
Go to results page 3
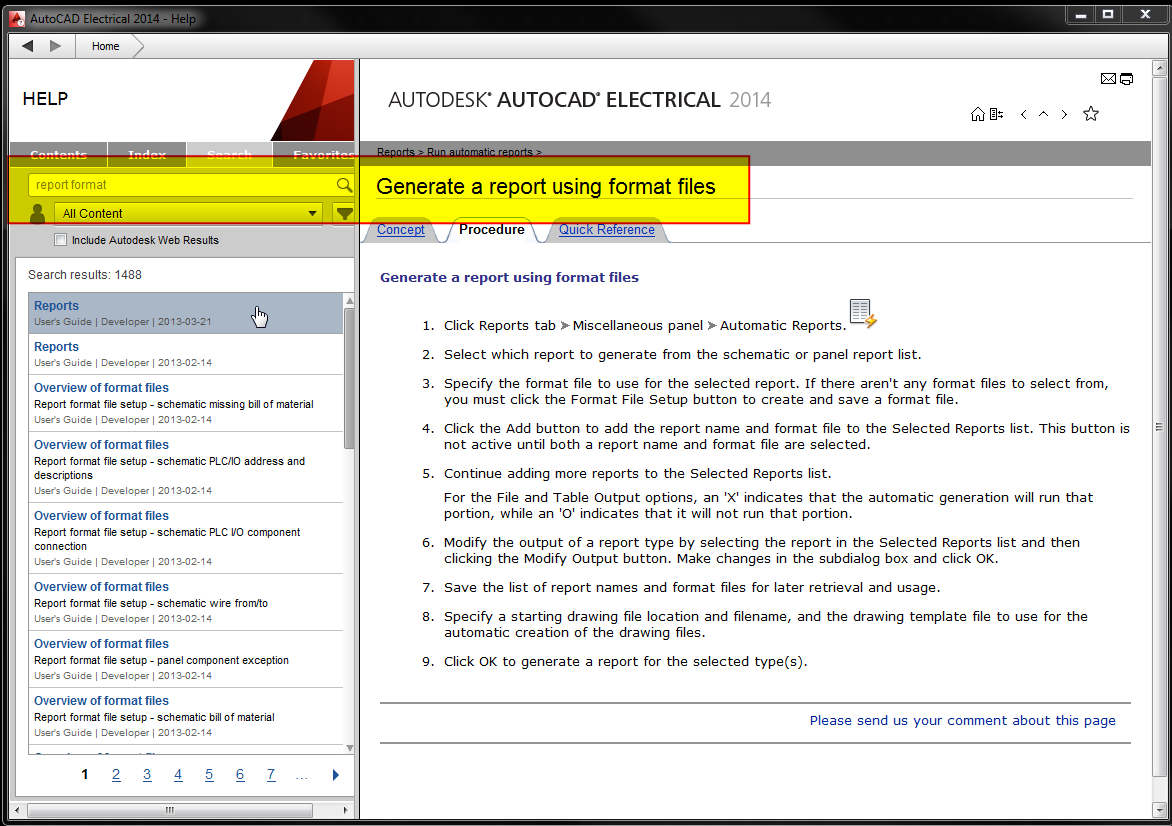tap(147, 775)
